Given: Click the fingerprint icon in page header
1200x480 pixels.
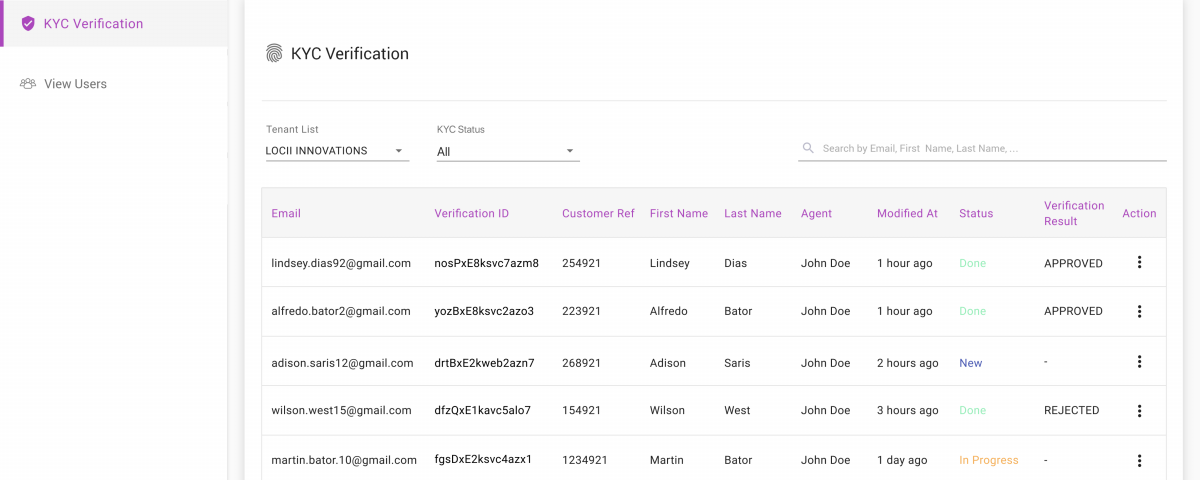Looking at the screenshot, I should 274,54.
